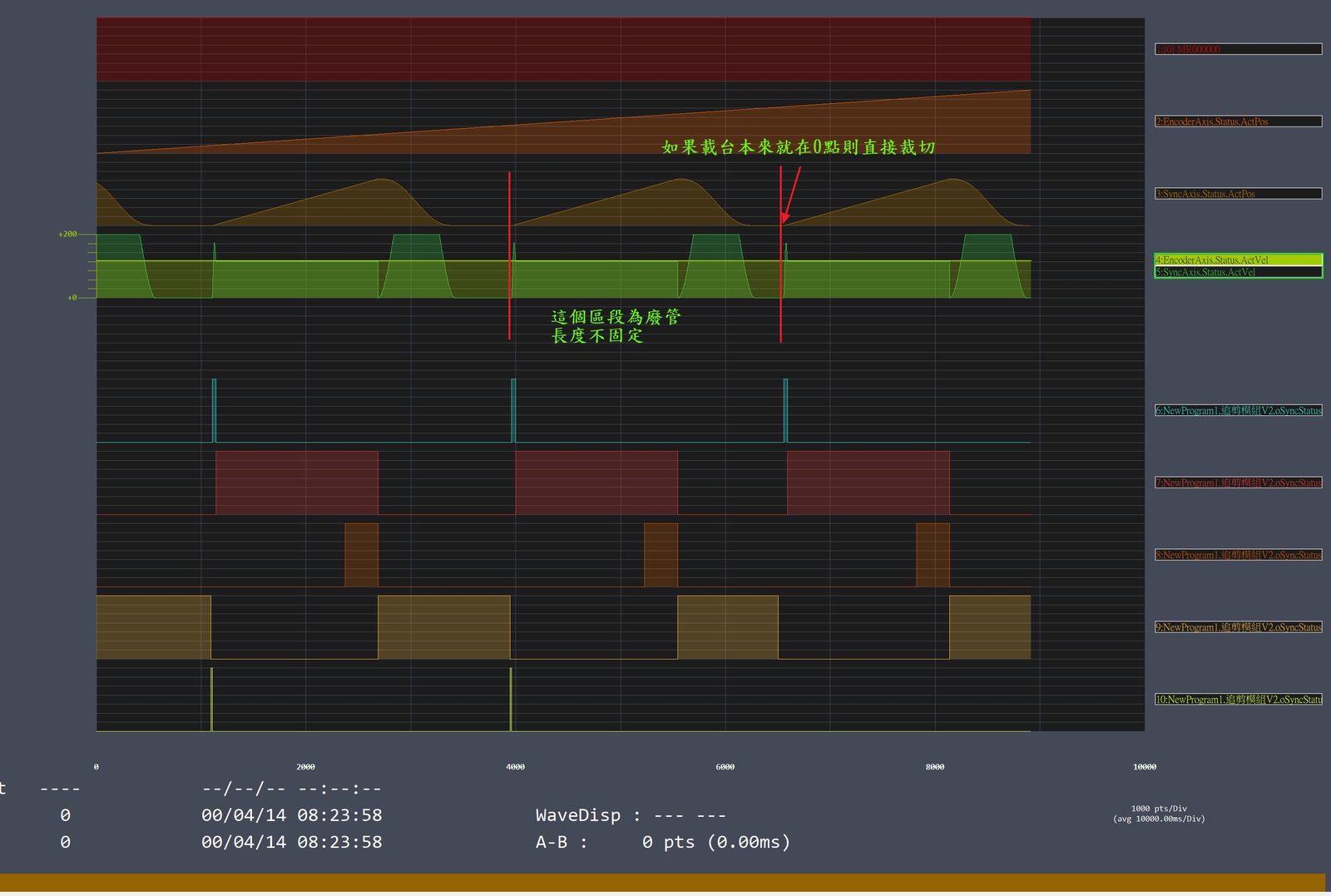
Task: Click the right red vertical cursor line
Action: (780, 254)
